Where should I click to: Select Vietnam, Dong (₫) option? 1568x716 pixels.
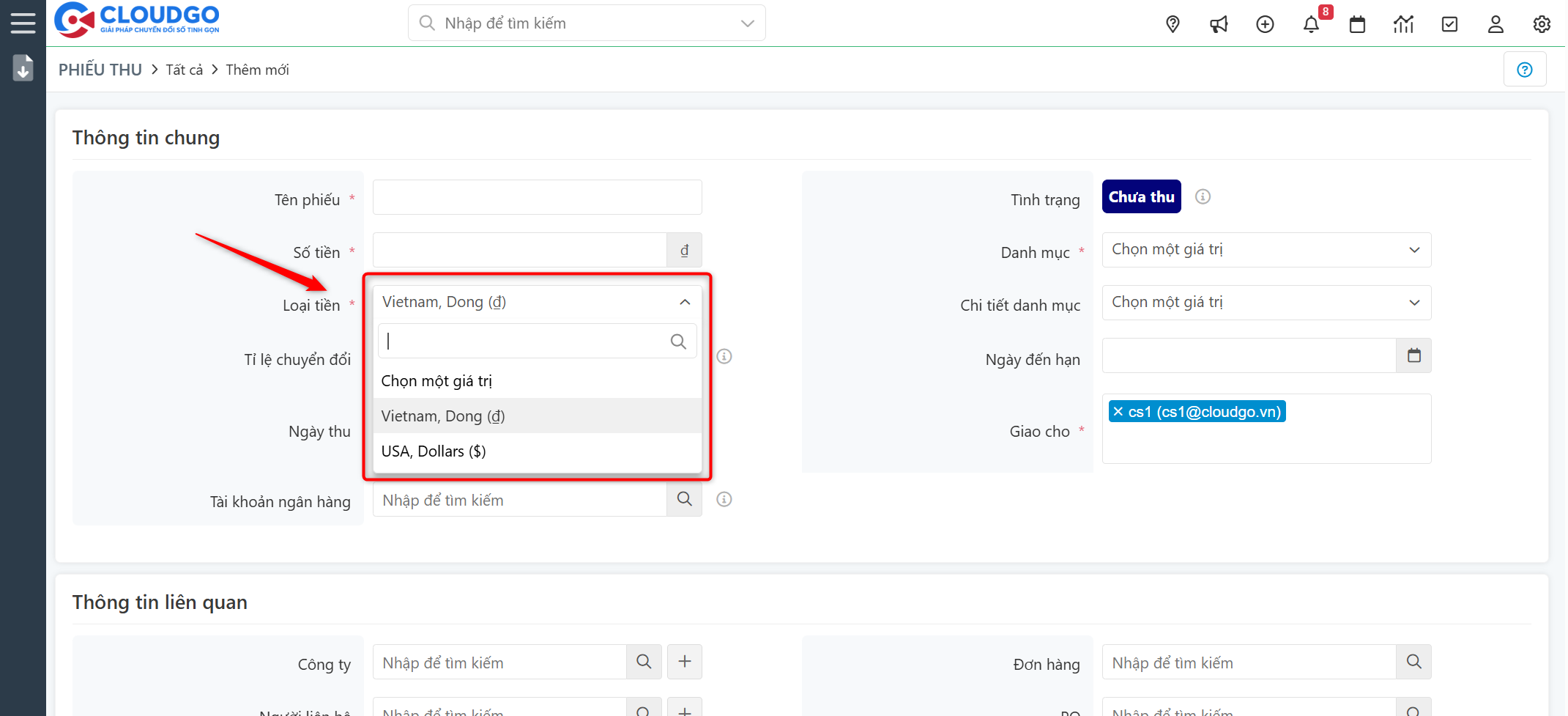(443, 416)
